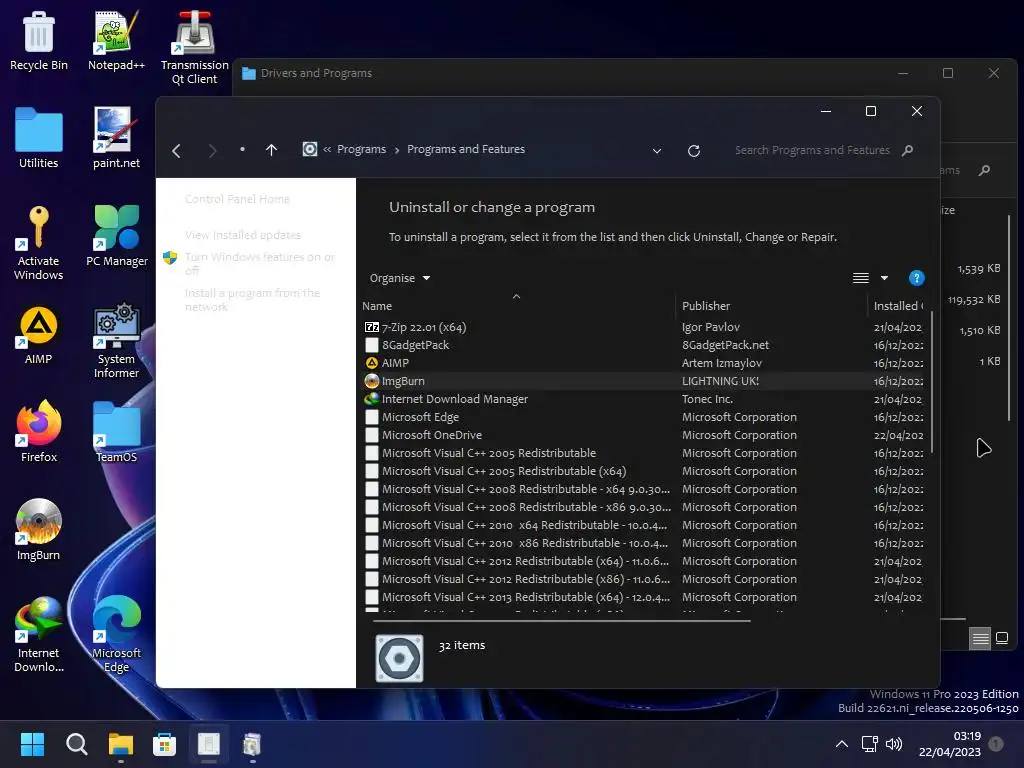Select AIMP program entry in the list
This screenshot has height=768, width=1024.
click(643, 363)
